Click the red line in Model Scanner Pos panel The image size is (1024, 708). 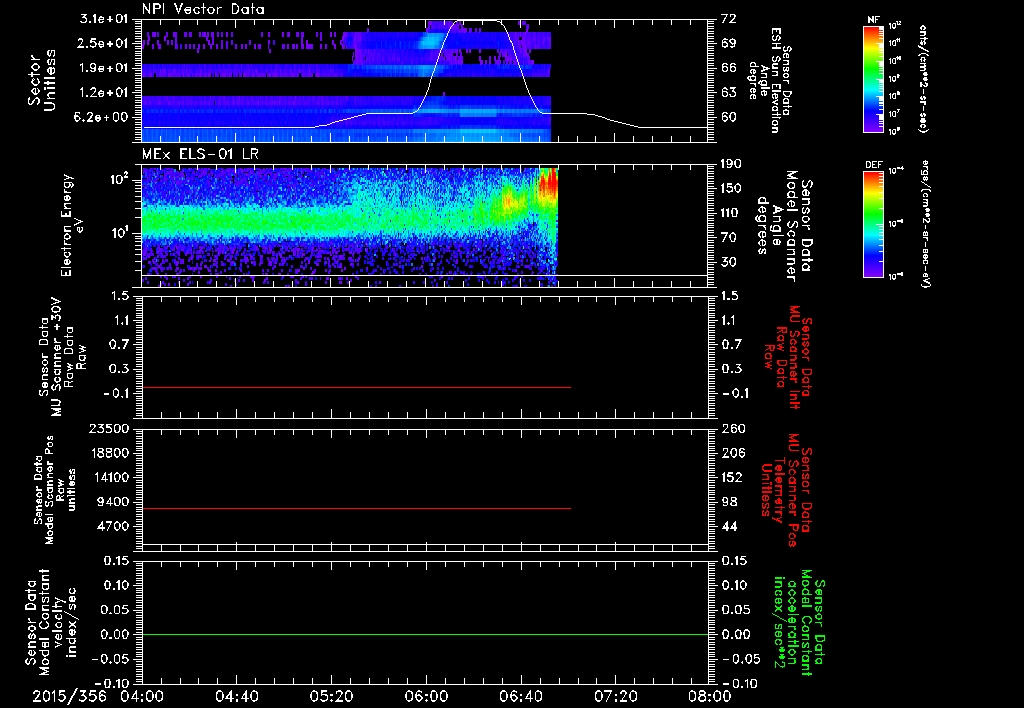[x=357, y=508]
